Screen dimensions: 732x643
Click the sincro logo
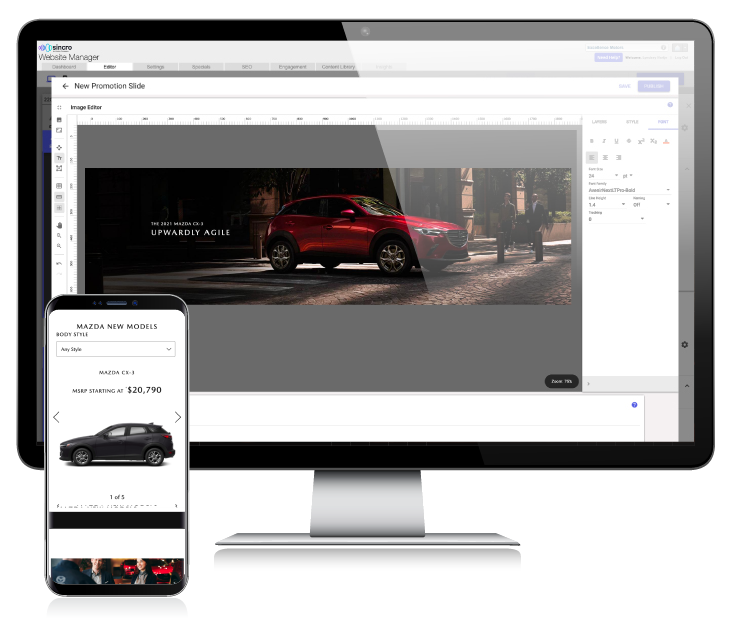(56, 48)
